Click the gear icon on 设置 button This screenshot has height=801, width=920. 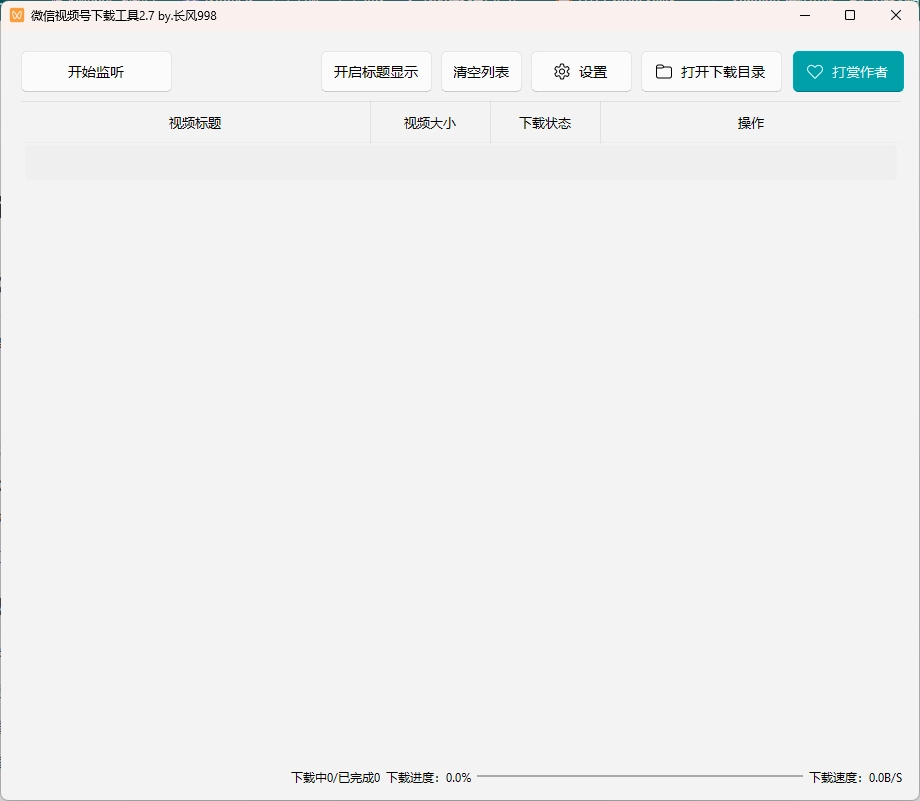[x=562, y=72]
